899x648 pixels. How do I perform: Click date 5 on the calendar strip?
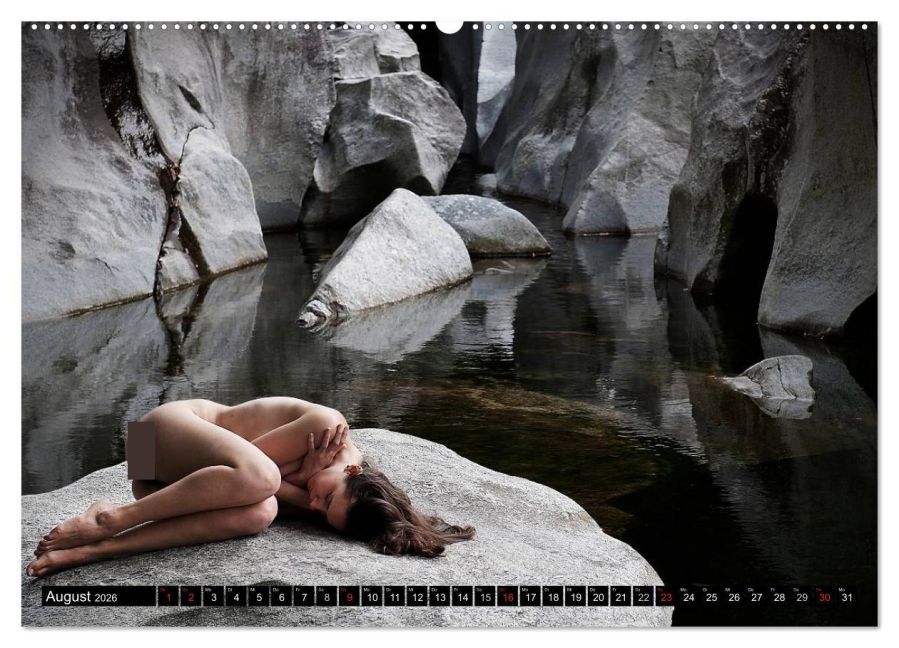point(259,596)
